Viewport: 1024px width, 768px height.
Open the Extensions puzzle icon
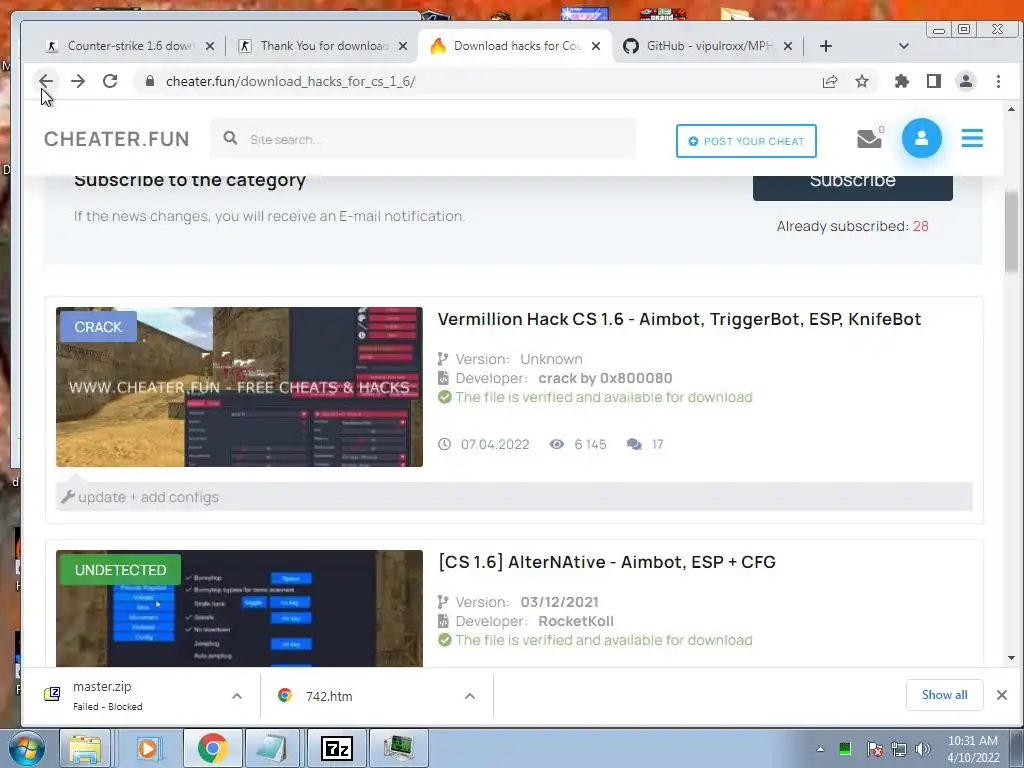902,81
